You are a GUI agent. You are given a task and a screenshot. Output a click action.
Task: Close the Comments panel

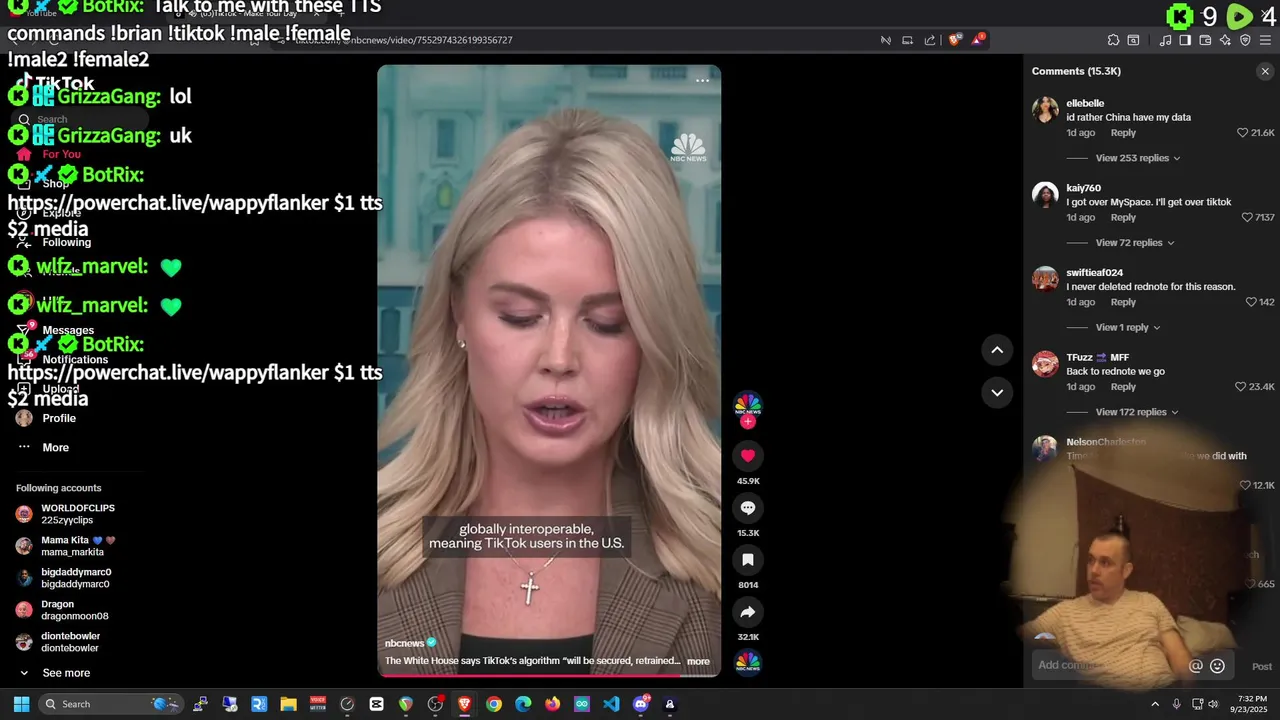1264,71
